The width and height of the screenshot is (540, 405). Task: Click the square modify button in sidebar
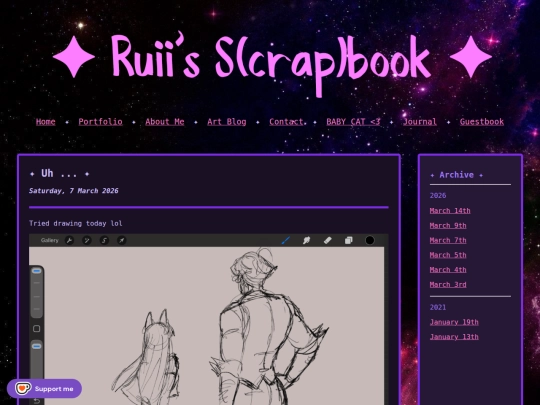37,329
